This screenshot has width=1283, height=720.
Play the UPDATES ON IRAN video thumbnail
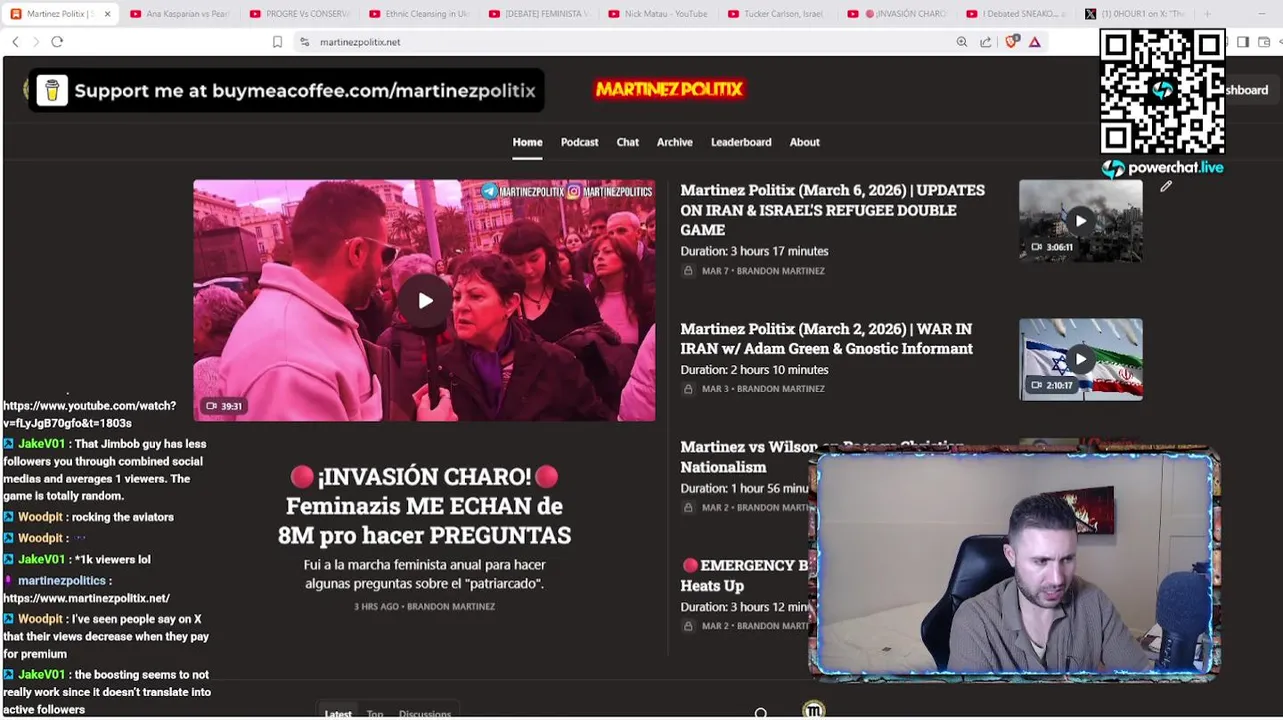[1080, 221]
